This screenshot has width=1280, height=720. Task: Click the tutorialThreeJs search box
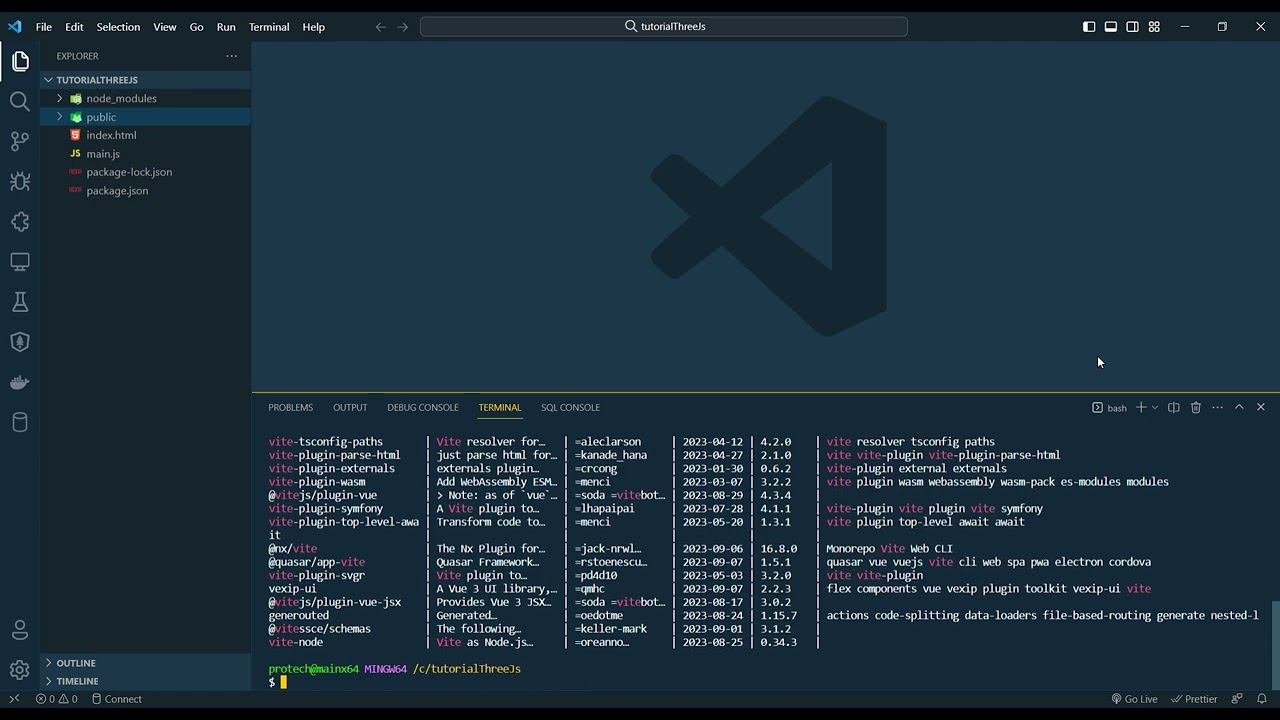click(x=664, y=27)
